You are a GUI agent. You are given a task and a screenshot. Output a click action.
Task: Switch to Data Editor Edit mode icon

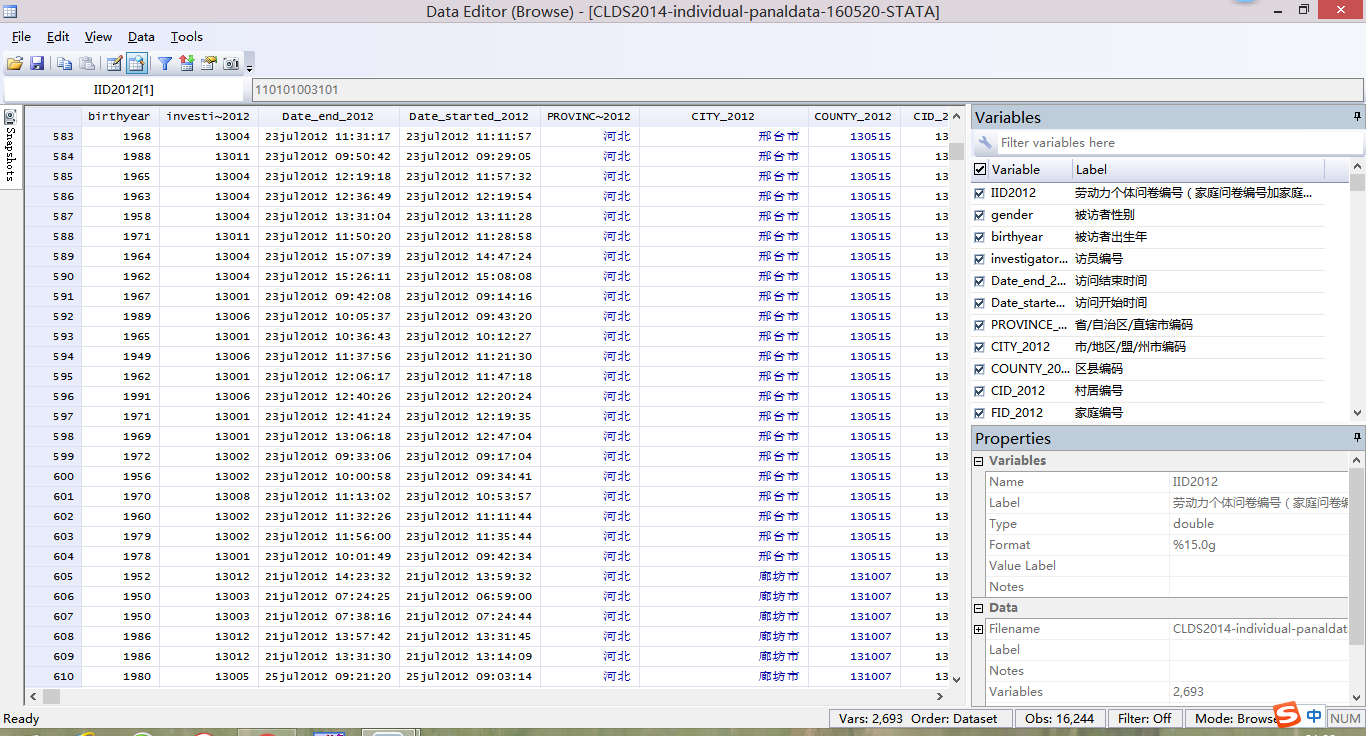[x=114, y=63]
